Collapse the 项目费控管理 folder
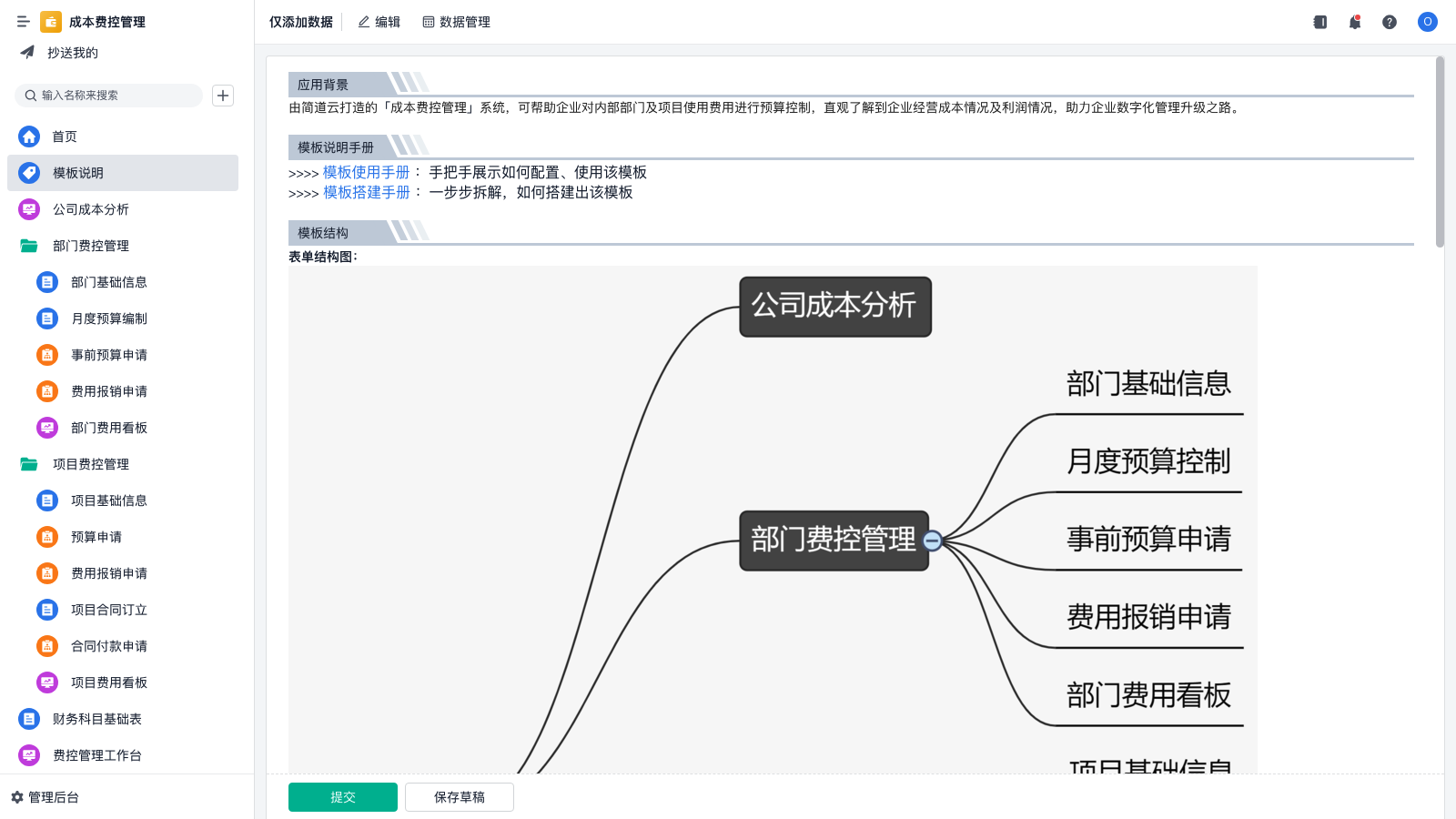This screenshot has height=819, width=1456. point(29,464)
